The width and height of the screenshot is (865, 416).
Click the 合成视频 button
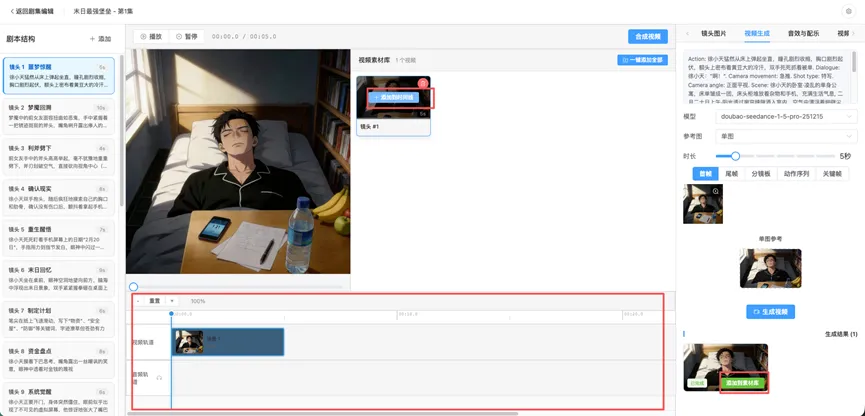(x=648, y=36)
